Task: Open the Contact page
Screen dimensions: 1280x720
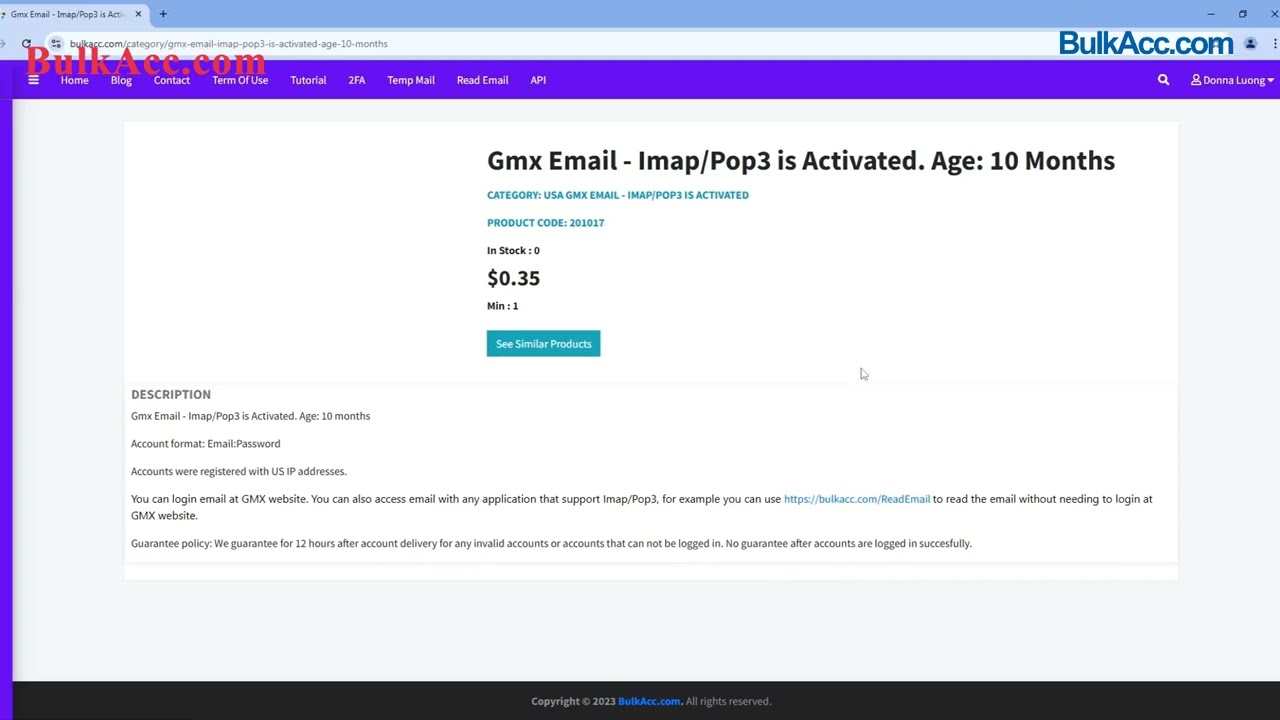Action: pyautogui.click(x=172, y=80)
